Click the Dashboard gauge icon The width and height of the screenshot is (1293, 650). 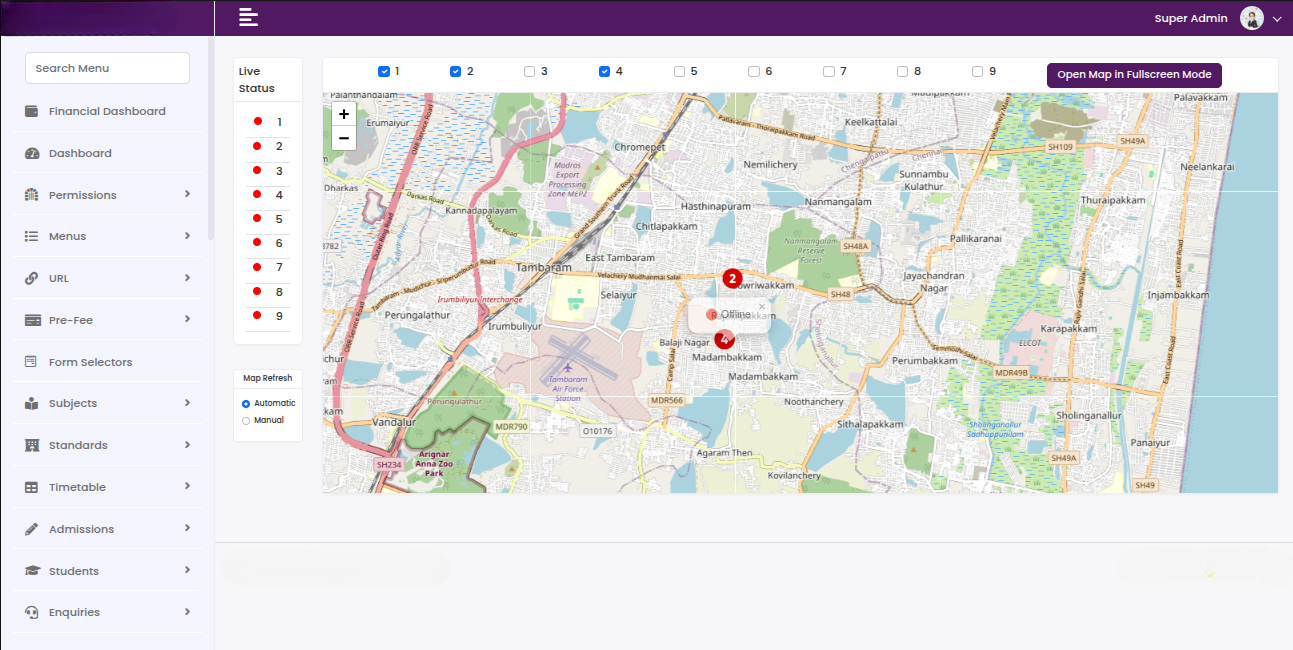(x=31, y=153)
